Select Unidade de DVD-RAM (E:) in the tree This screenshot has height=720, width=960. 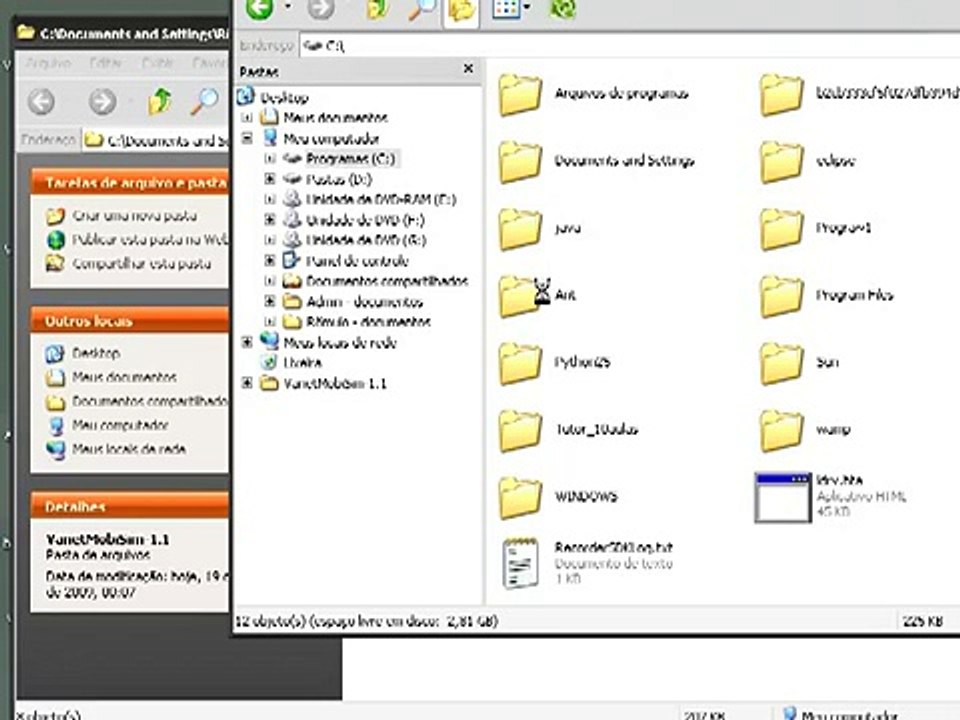point(381,199)
